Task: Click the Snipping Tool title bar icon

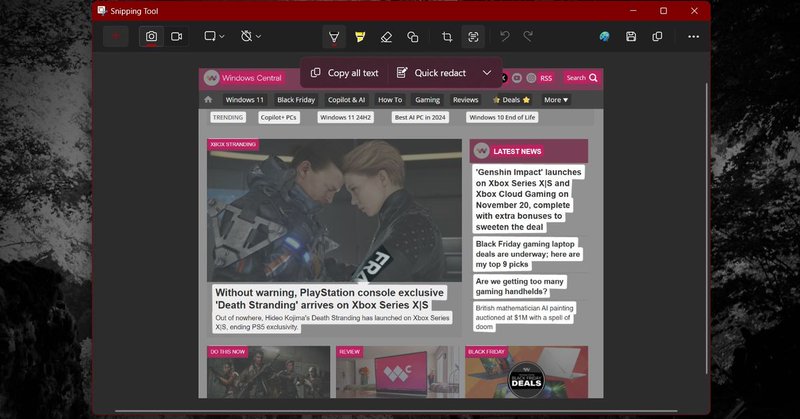Action: pos(102,11)
